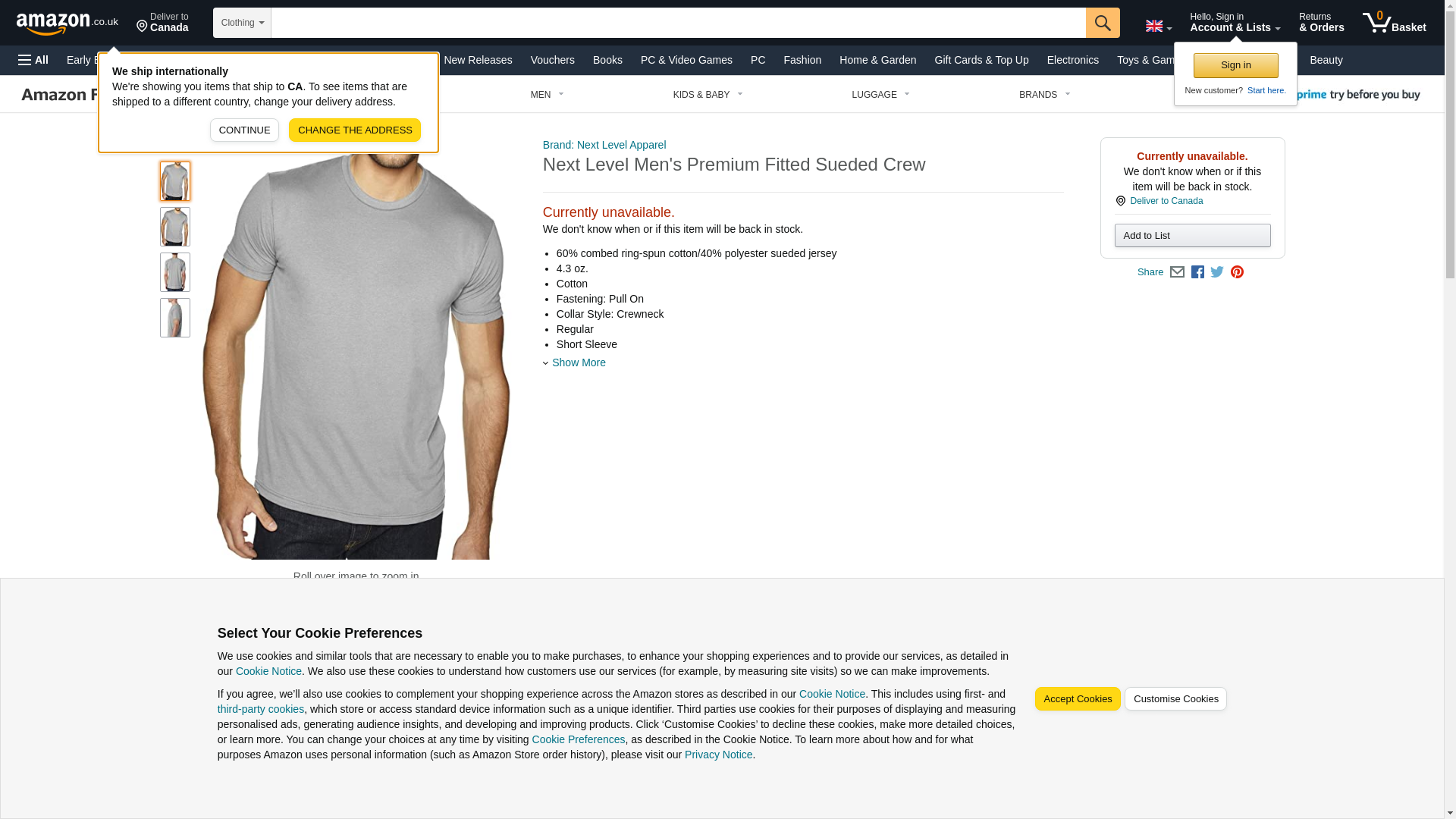Share product on Twitter icon
Image resolution: width=1456 pixels, height=819 pixels.
click(x=1217, y=272)
